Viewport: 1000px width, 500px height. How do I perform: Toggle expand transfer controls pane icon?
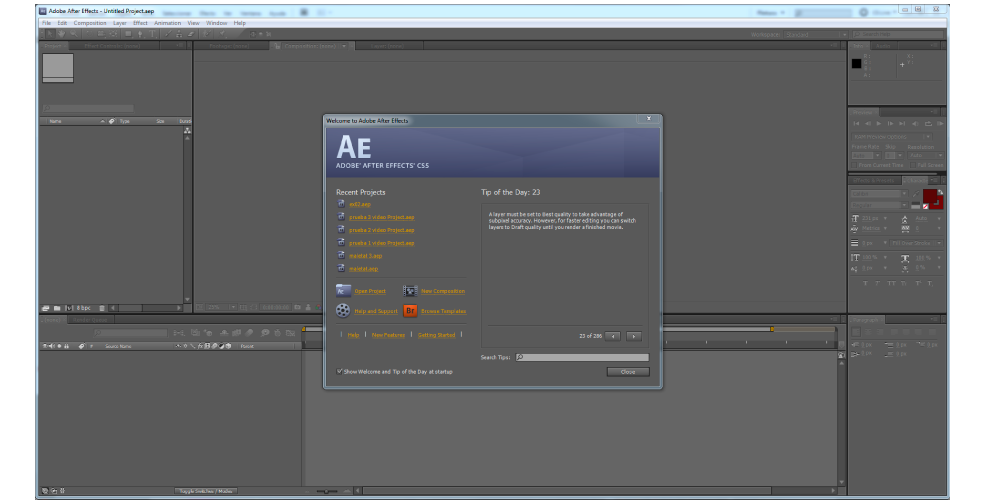pyautogui.click(x=54, y=491)
